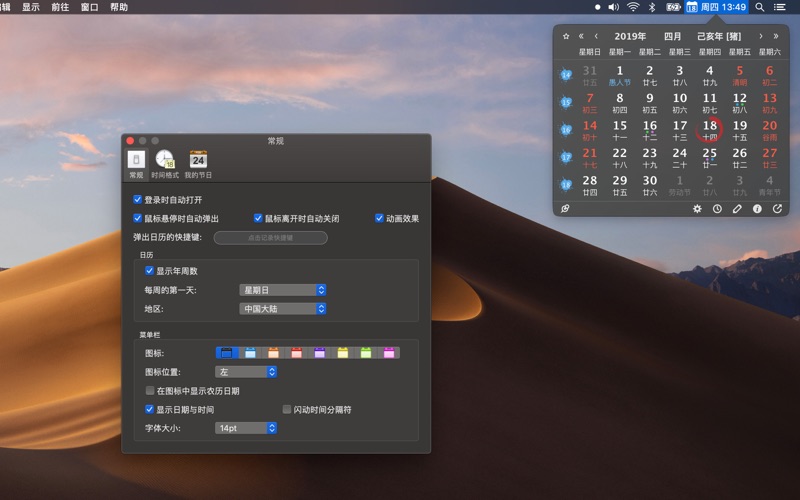The height and width of the screenshot is (500, 800).
Task: Click the Bluetooth icon in menu bar
Action: point(652,7)
